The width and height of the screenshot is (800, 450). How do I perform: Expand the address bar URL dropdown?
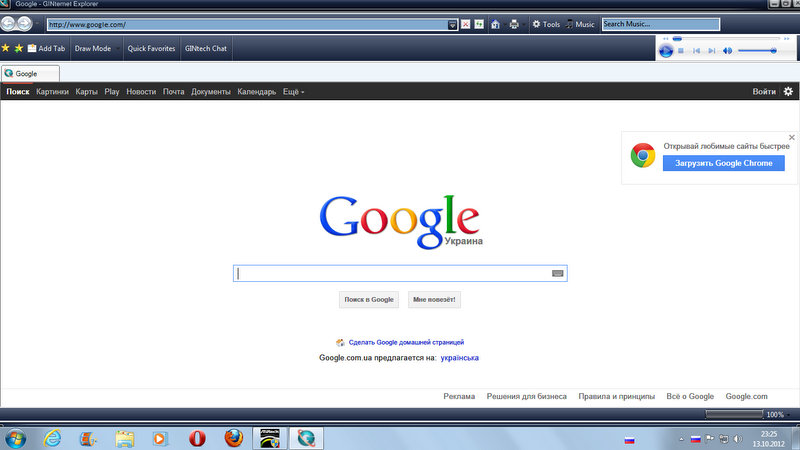click(x=452, y=24)
